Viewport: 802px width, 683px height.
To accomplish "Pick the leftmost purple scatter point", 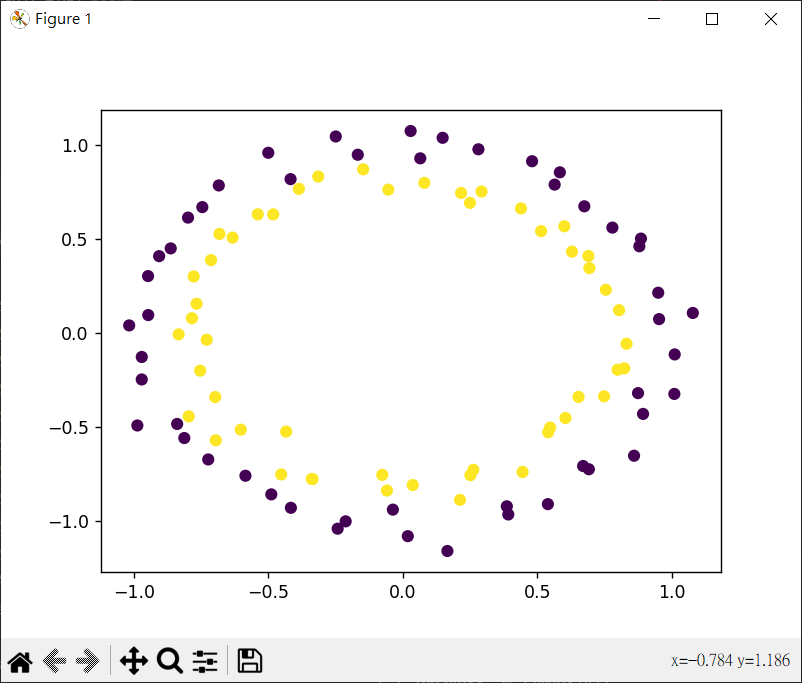I will pyautogui.click(x=129, y=325).
